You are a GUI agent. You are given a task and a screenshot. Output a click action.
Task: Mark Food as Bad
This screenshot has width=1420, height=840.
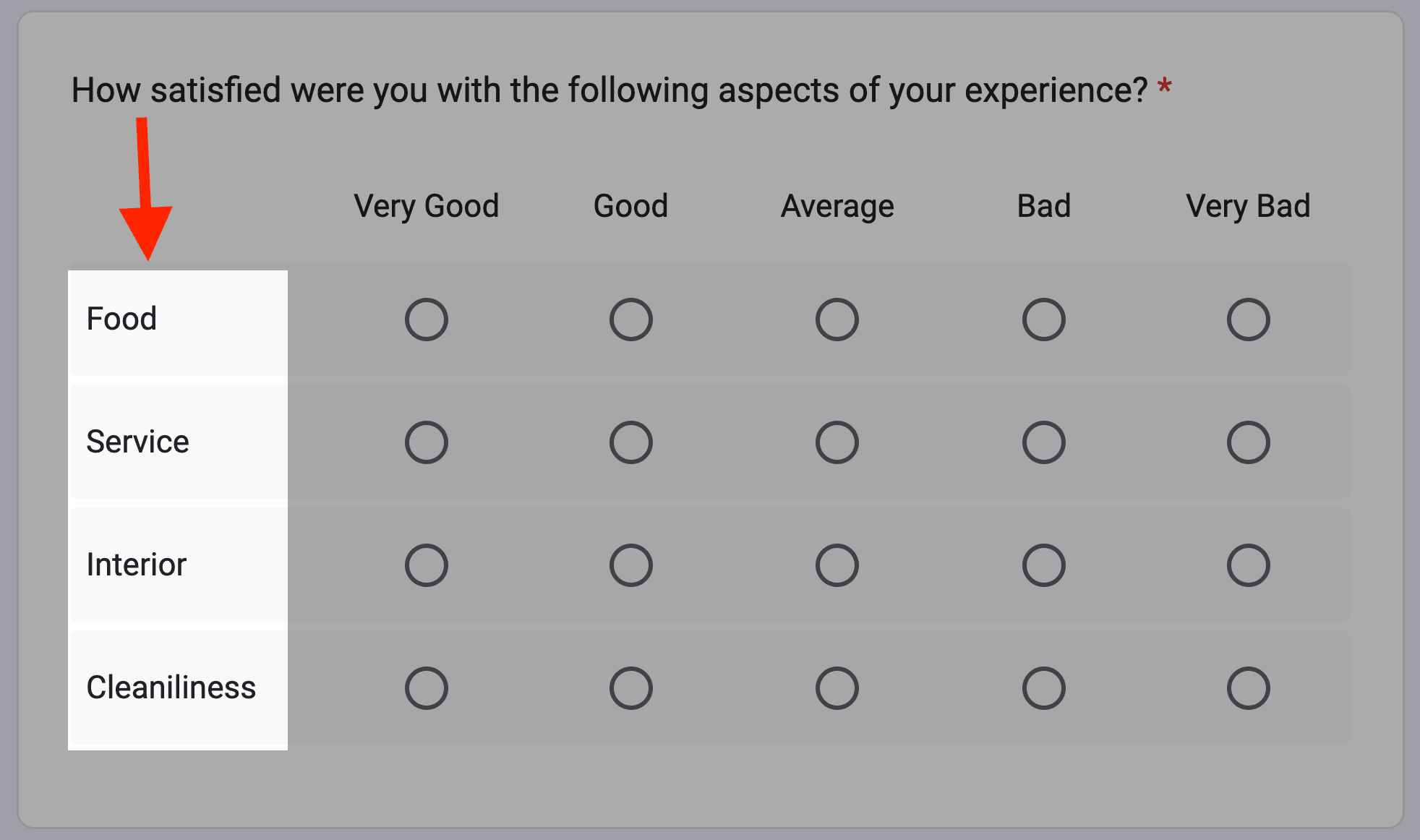(1043, 318)
